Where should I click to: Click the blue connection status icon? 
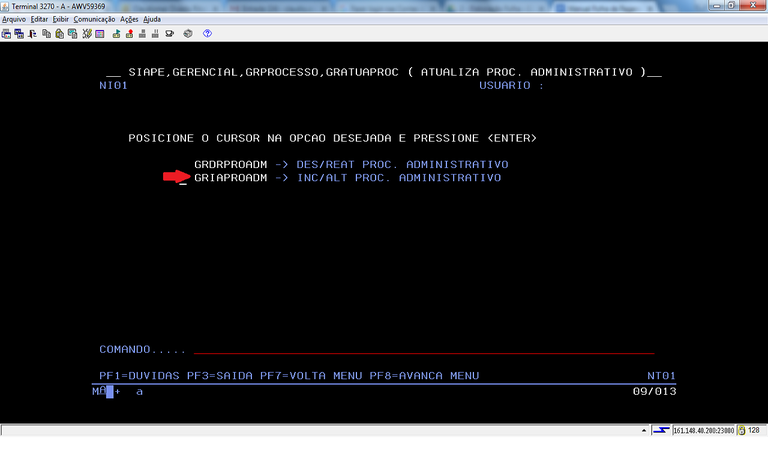(x=661, y=431)
